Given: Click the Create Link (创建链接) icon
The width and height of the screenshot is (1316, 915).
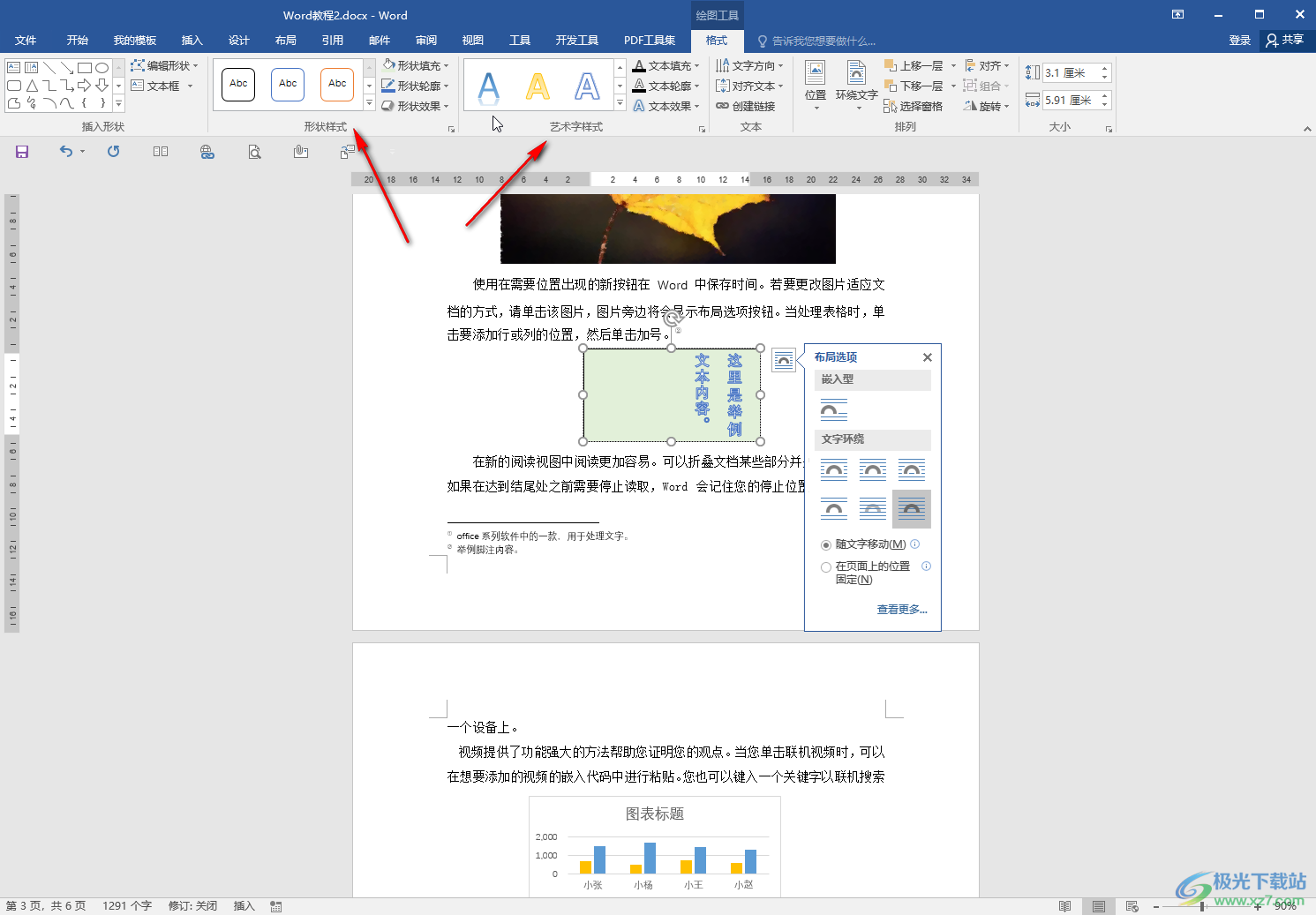Looking at the screenshot, I should (746, 106).
